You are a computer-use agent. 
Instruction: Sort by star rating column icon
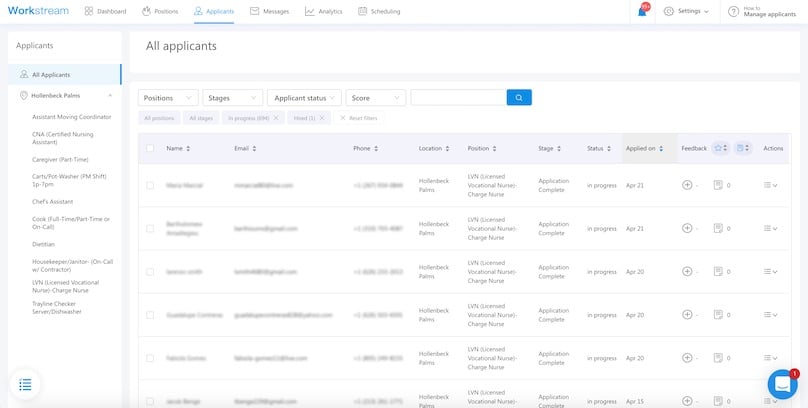(x=719, y=148)
